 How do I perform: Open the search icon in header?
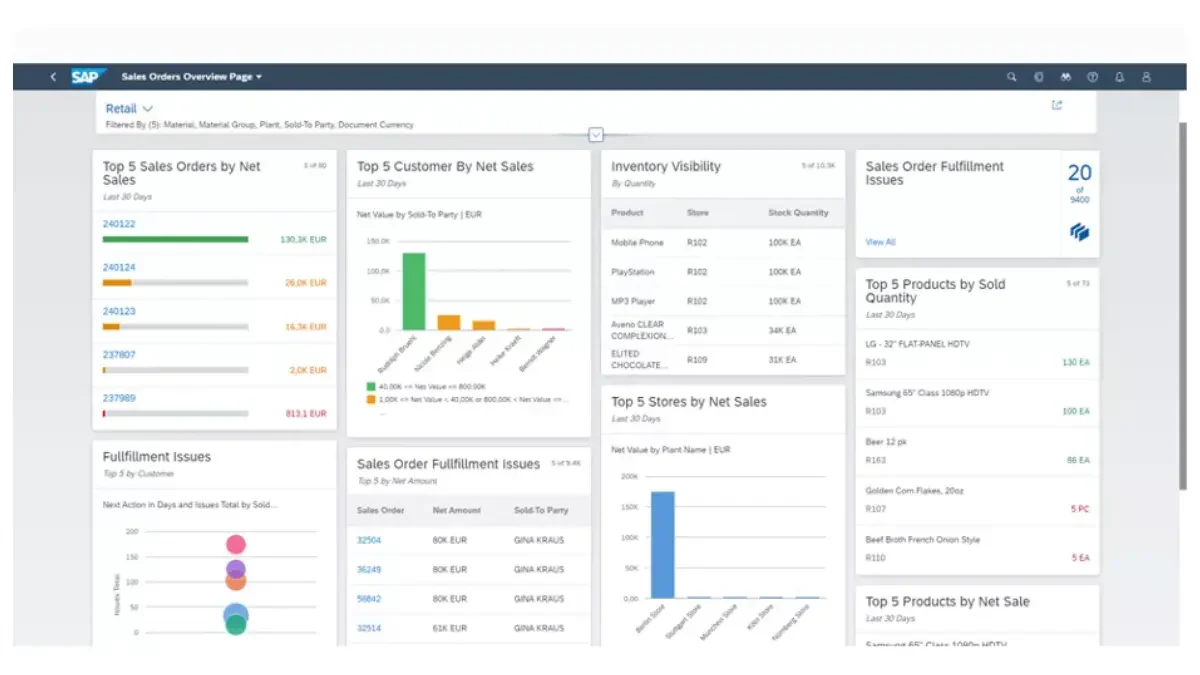1011,77
